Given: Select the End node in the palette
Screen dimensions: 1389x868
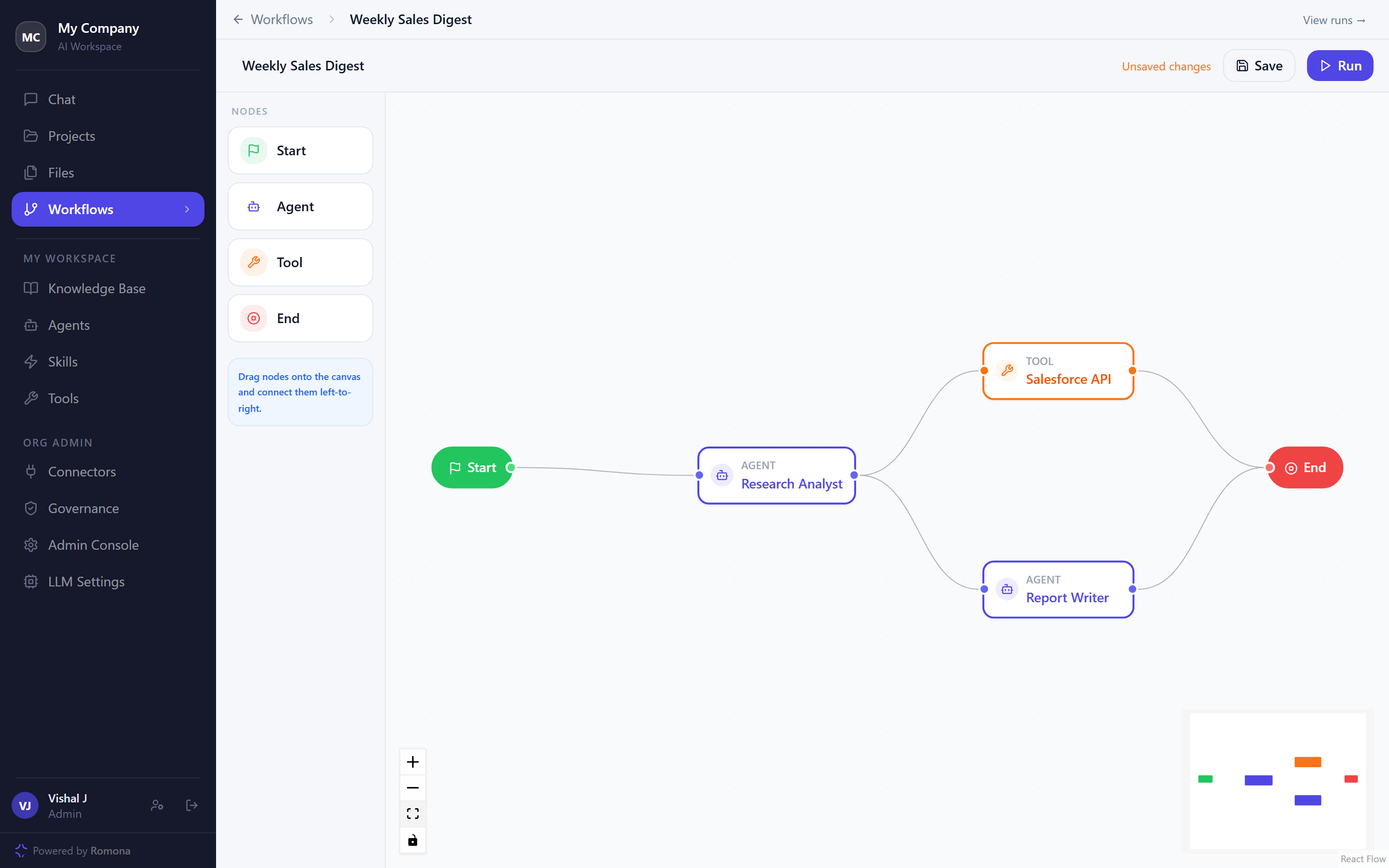Looking at the screenshot, I should coord(300,318).
